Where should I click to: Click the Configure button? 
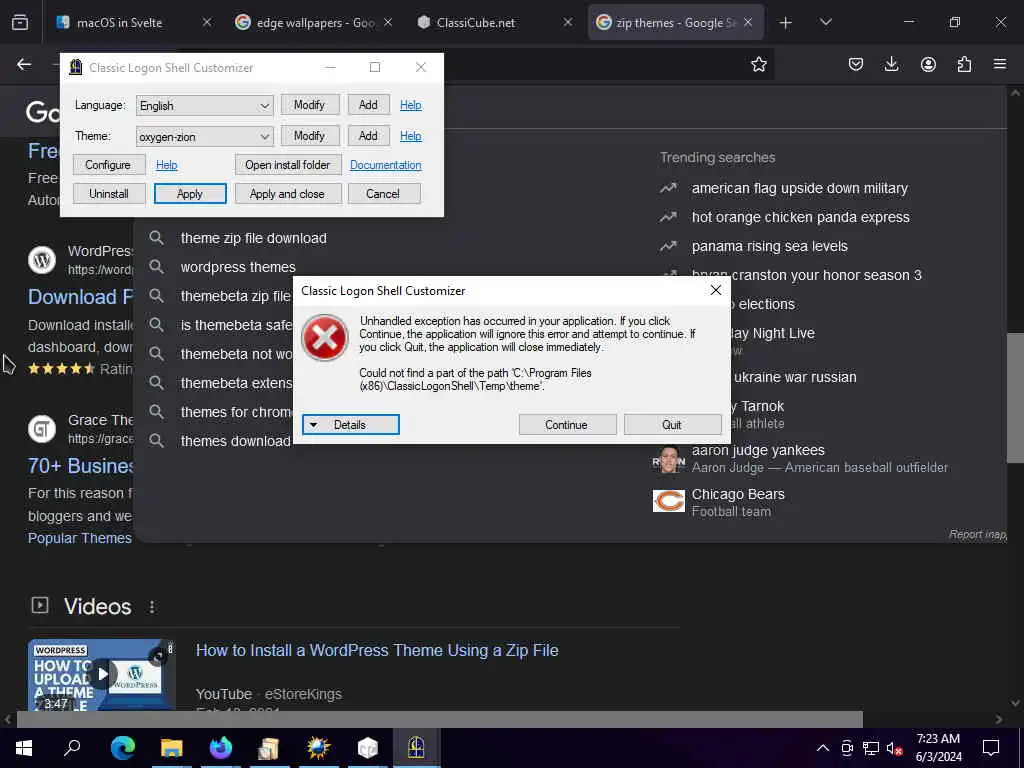point(108,165)
